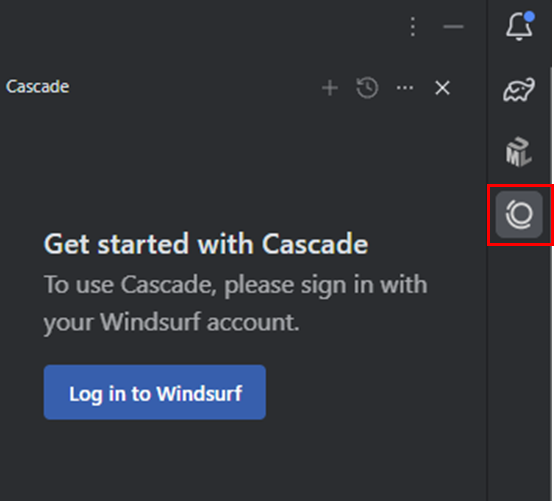Click the 'your Windsurf account.' text line

(172, 322)
